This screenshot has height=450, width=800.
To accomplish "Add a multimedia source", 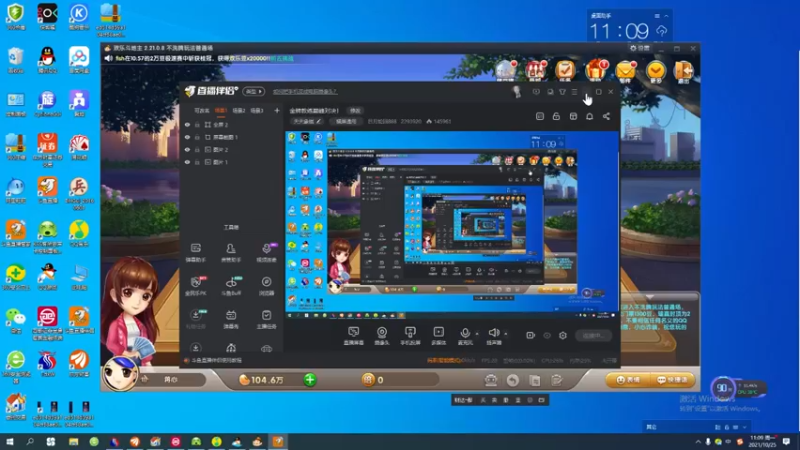I will (438, 335).
